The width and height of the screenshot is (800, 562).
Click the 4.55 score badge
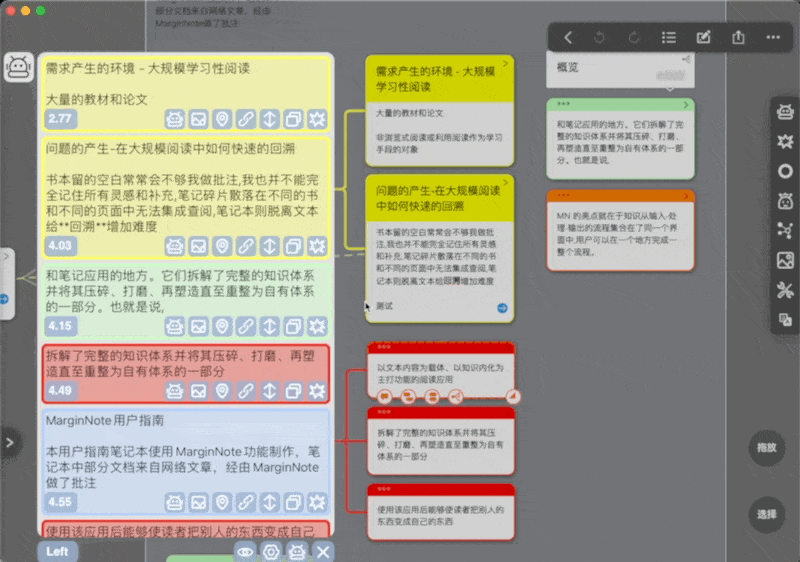(x=60, y=502)
